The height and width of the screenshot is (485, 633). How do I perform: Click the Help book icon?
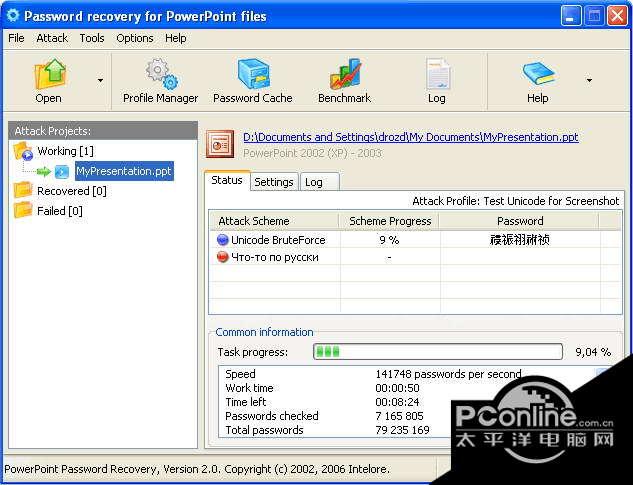539,73
